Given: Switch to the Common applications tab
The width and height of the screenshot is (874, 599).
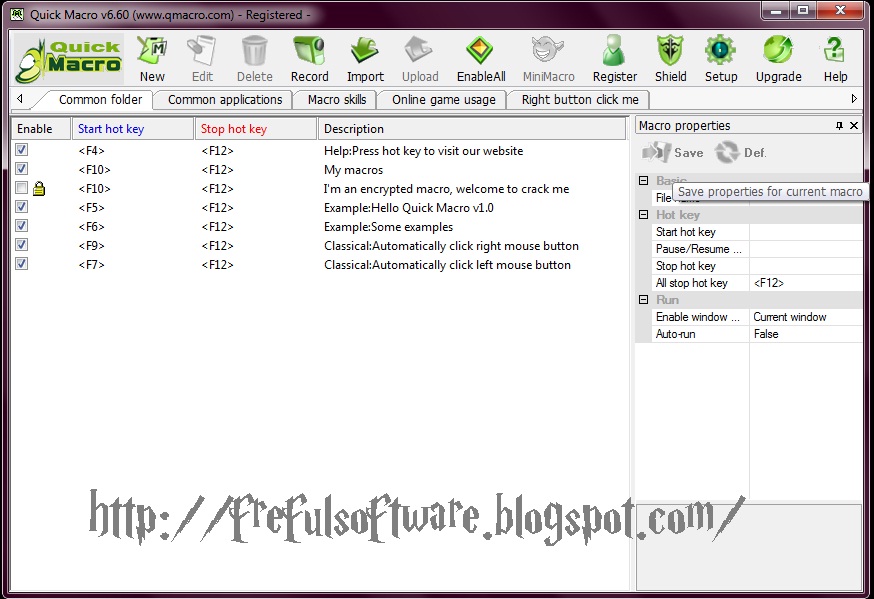Looking at the screenshot, I should [222, 99].
